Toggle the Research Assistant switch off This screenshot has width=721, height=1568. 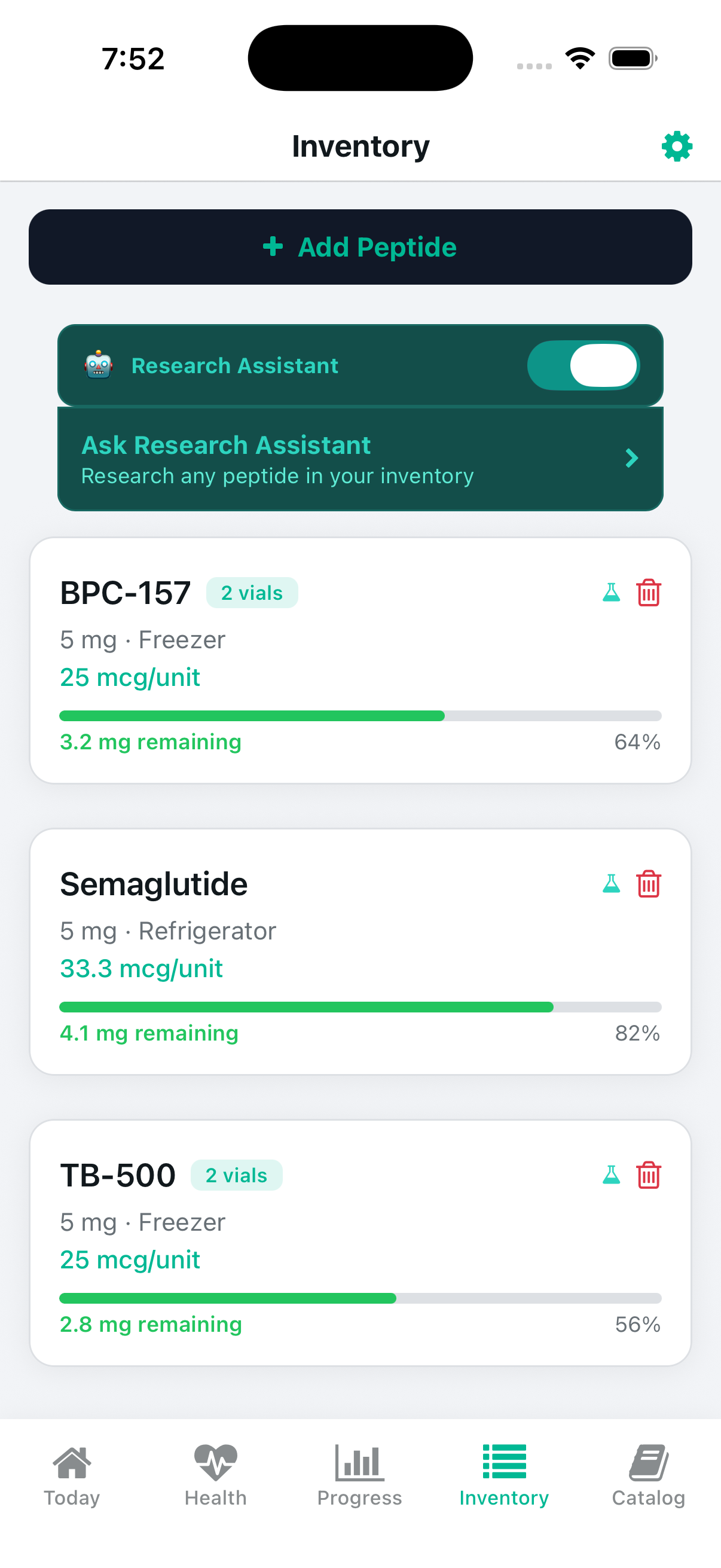[583, 366]
